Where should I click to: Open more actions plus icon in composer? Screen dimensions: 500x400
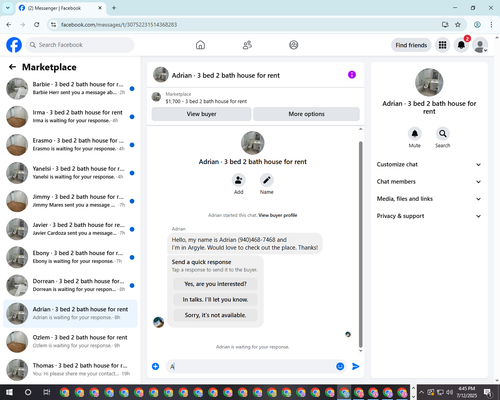point(155,366)
